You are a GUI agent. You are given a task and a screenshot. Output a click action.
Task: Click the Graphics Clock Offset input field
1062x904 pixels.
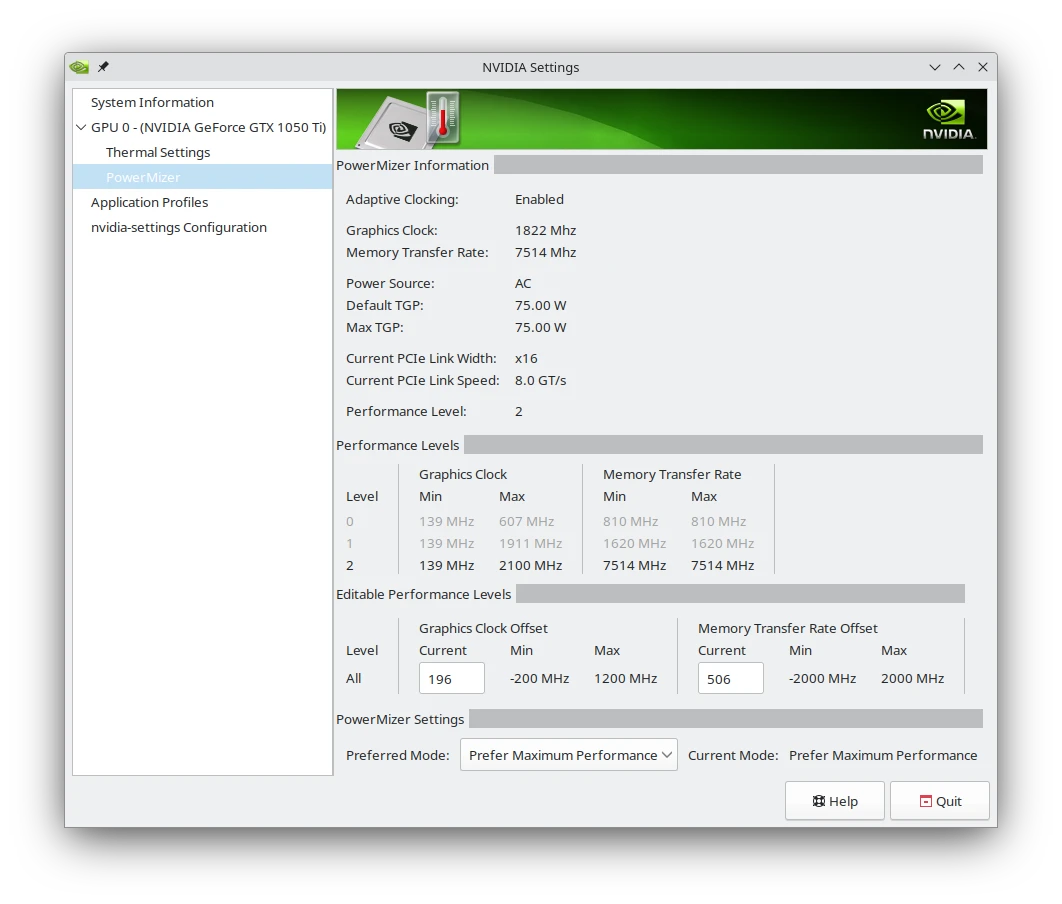point(451,678)
